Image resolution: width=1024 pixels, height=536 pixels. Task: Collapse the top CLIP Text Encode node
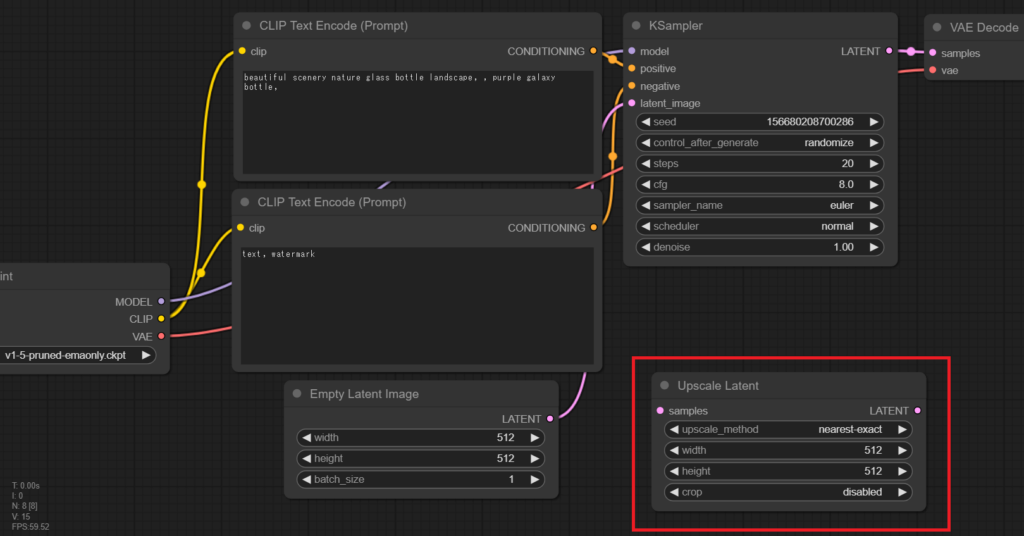coord(245,26)
